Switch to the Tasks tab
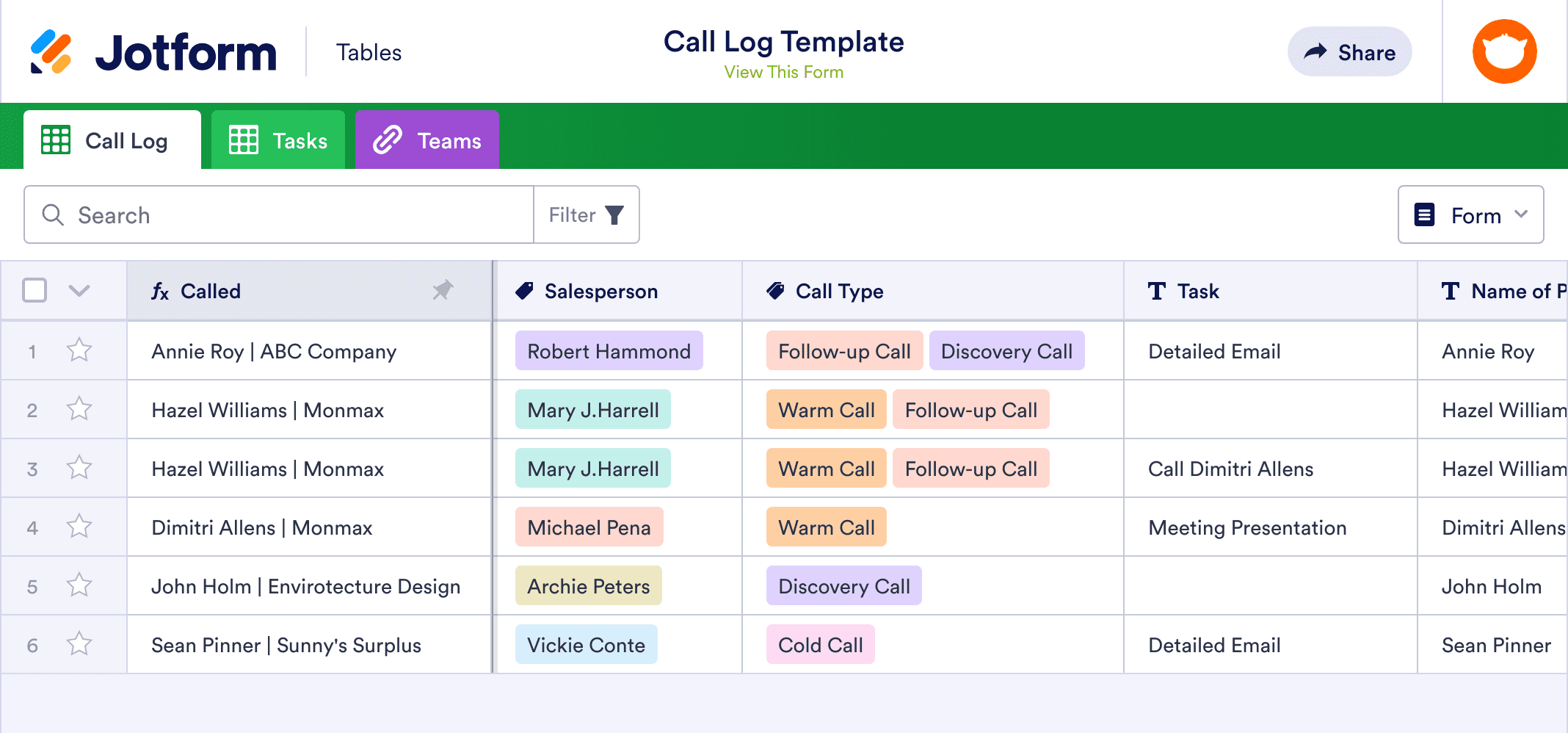Viewport: 1568px width, 733px height. point(278,140)
